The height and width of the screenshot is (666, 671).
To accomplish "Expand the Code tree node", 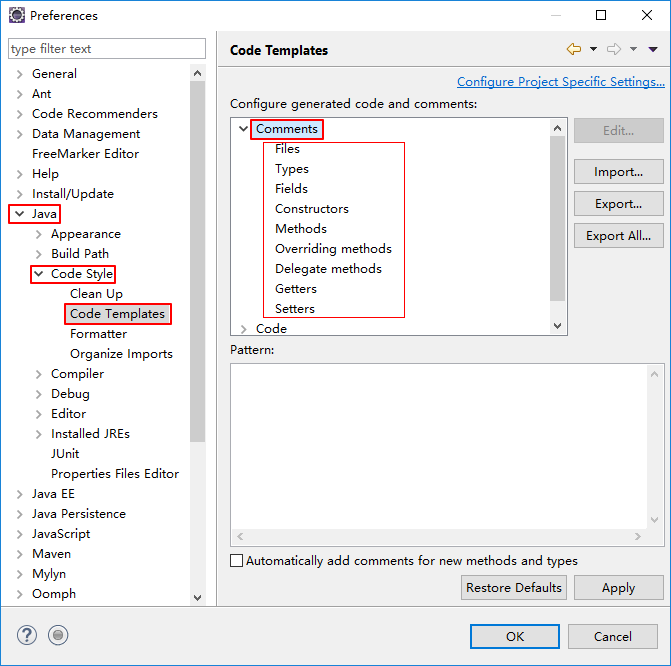I will tap(243, 329).
